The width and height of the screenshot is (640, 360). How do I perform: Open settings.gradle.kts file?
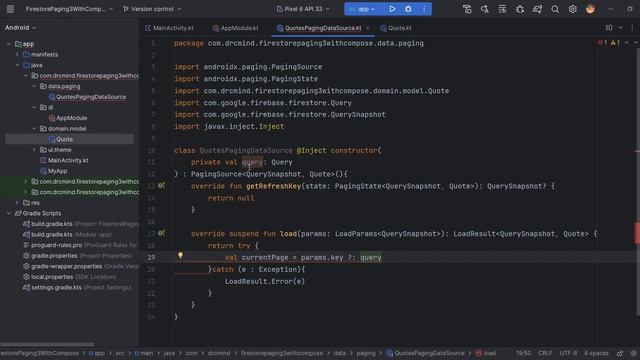51,288
